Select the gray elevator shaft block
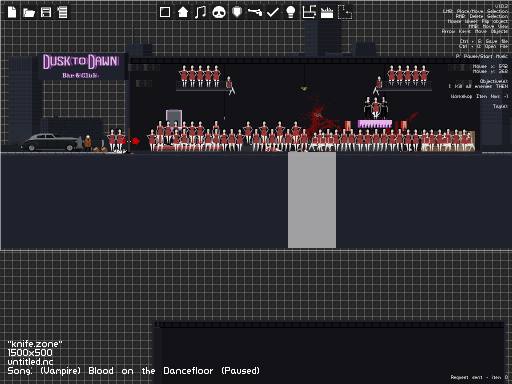Viewport: 512px width, 384px height. 312,200
